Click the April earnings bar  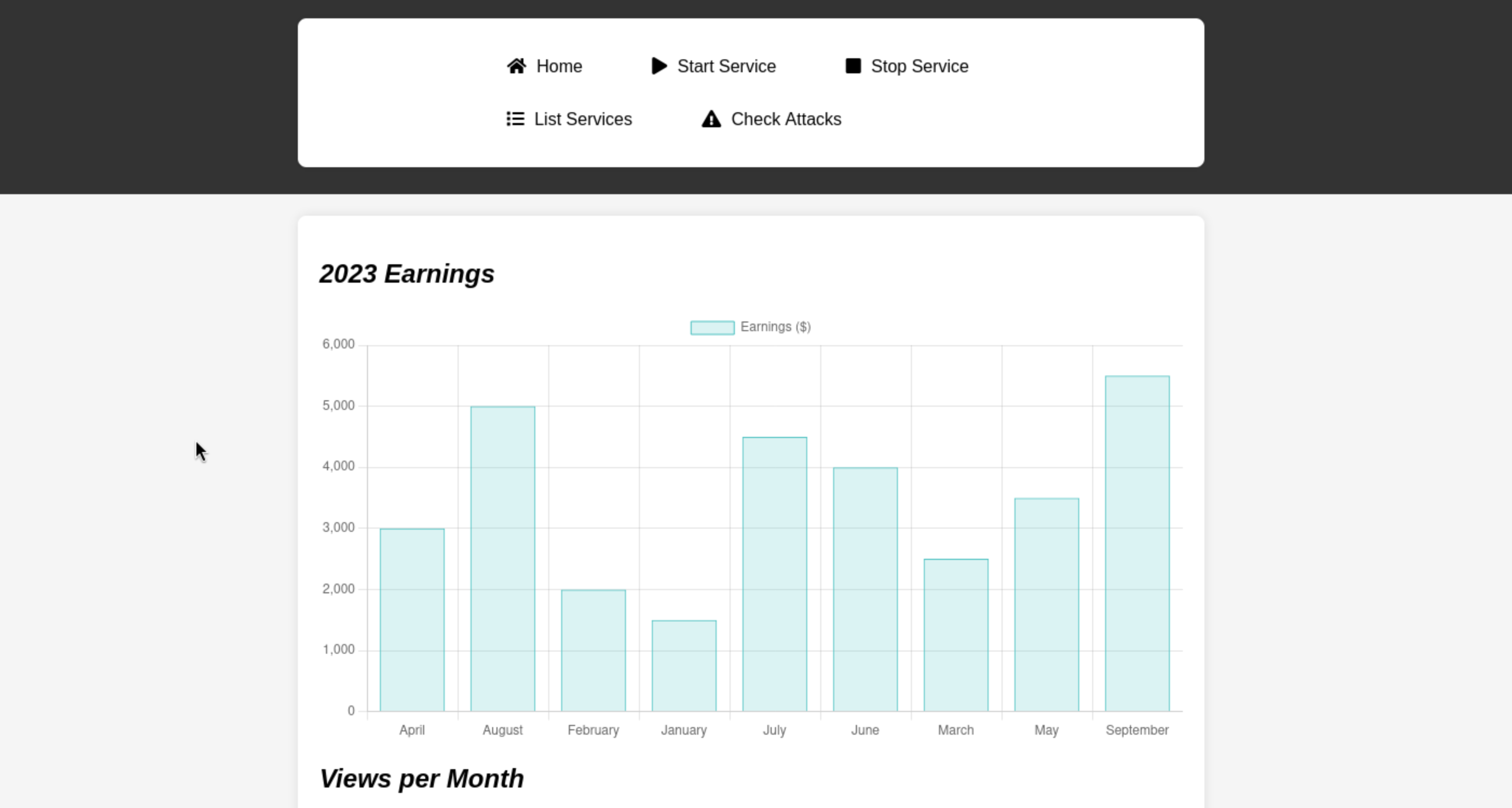(412, 620)
